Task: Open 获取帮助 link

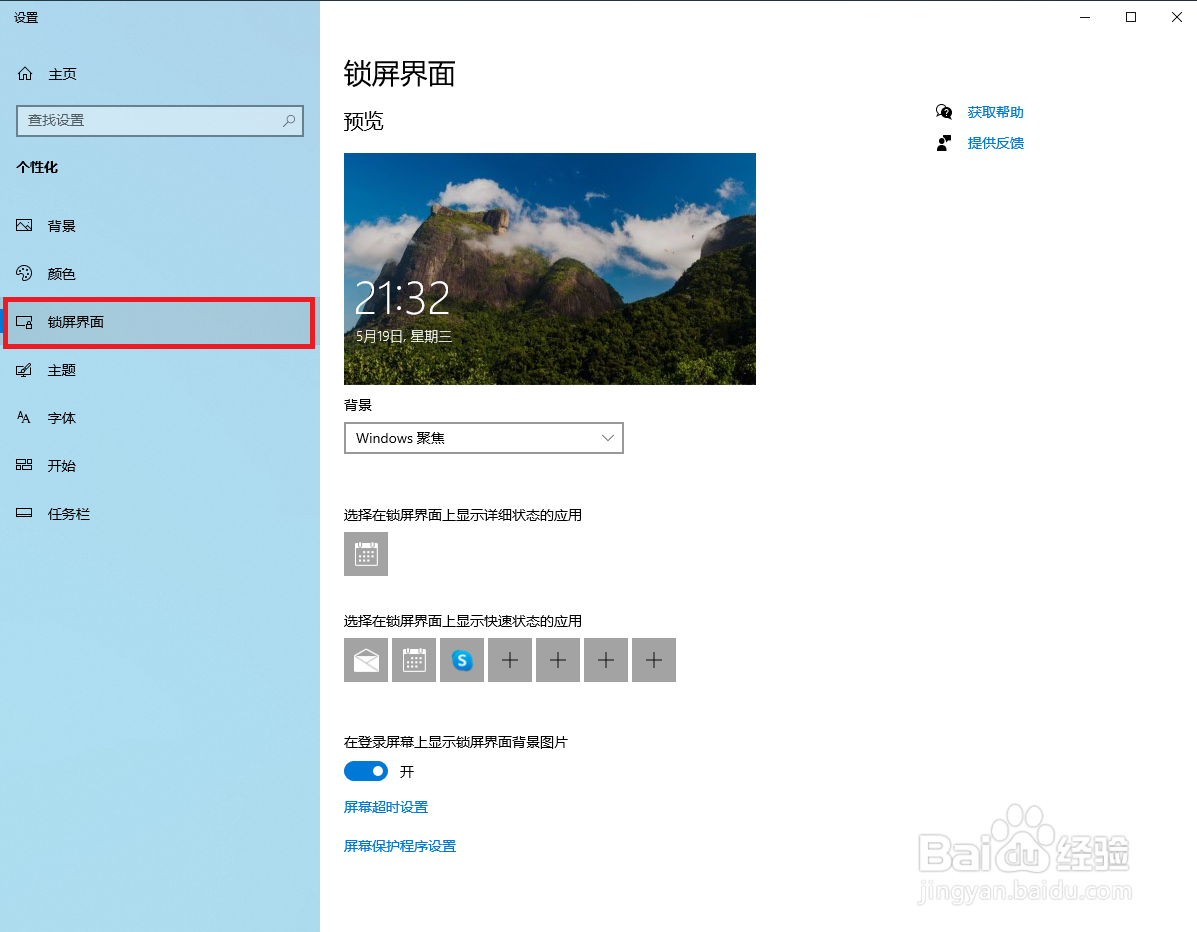Action: (x=995, y=112)
